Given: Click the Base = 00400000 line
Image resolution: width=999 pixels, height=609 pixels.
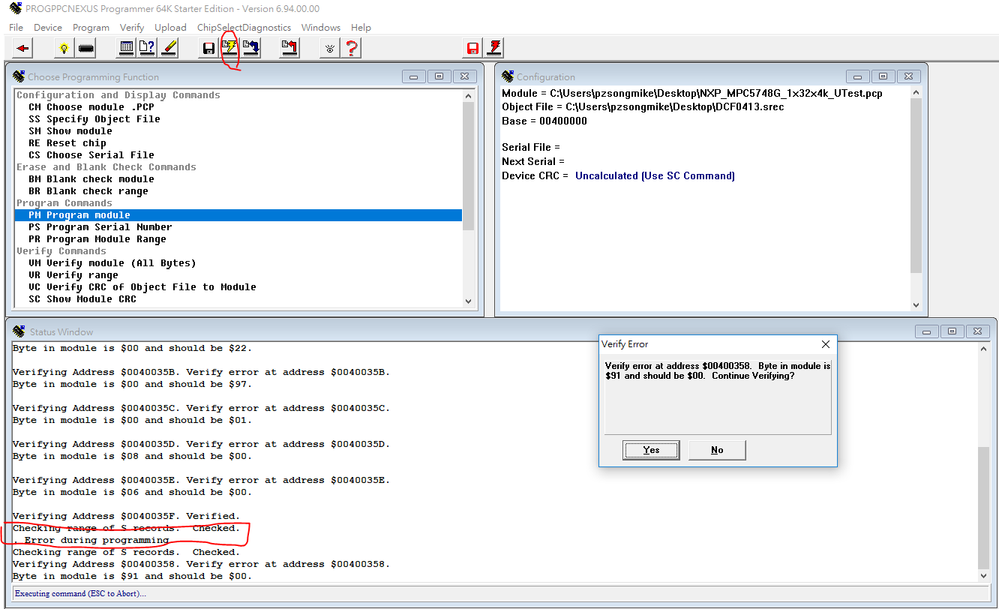Looking at the screenshot, I should [544, 121].
